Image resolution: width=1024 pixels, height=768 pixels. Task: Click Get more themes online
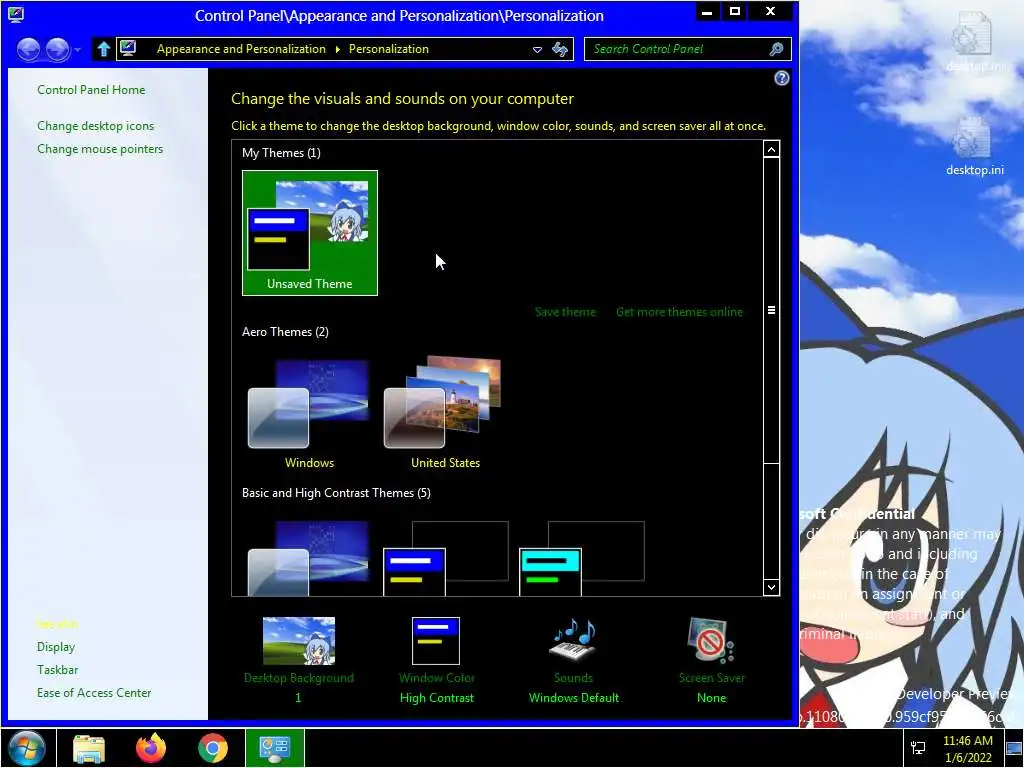[679, 312]
